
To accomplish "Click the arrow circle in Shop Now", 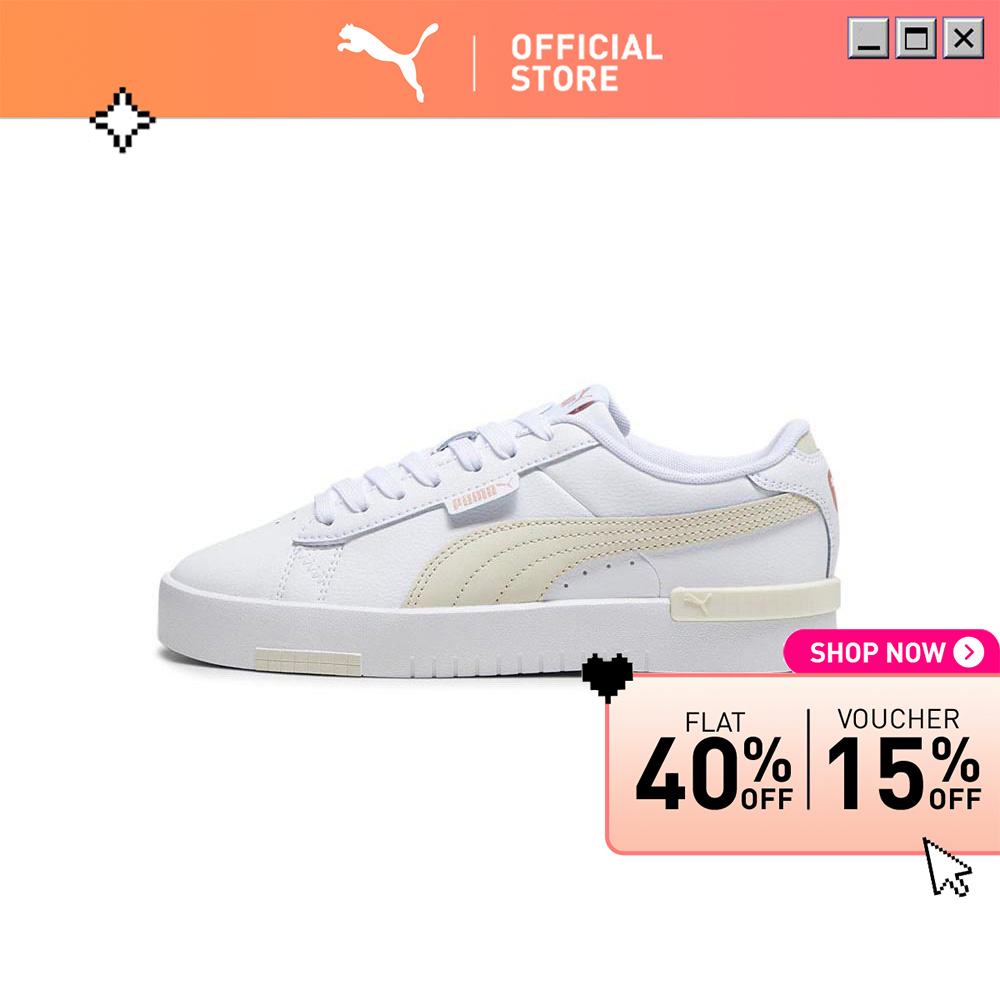I will [969, 652].
